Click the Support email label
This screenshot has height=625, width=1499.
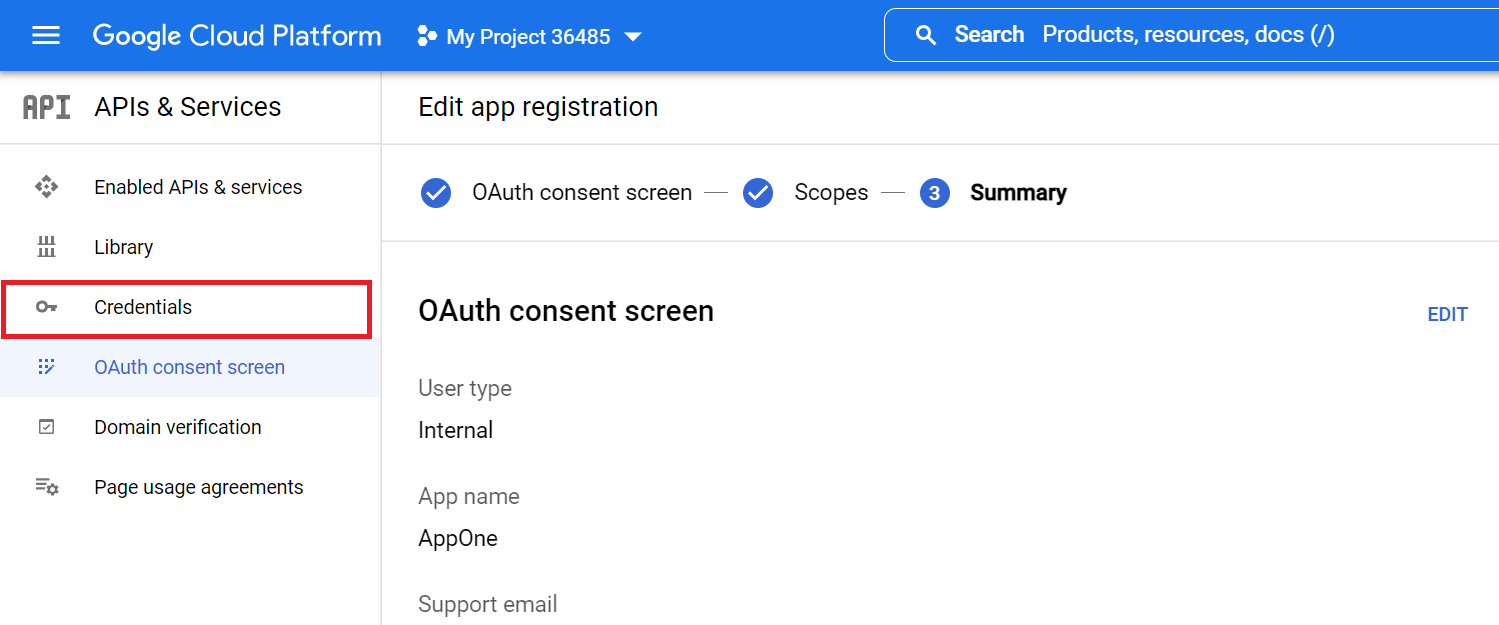coord(488,604)
